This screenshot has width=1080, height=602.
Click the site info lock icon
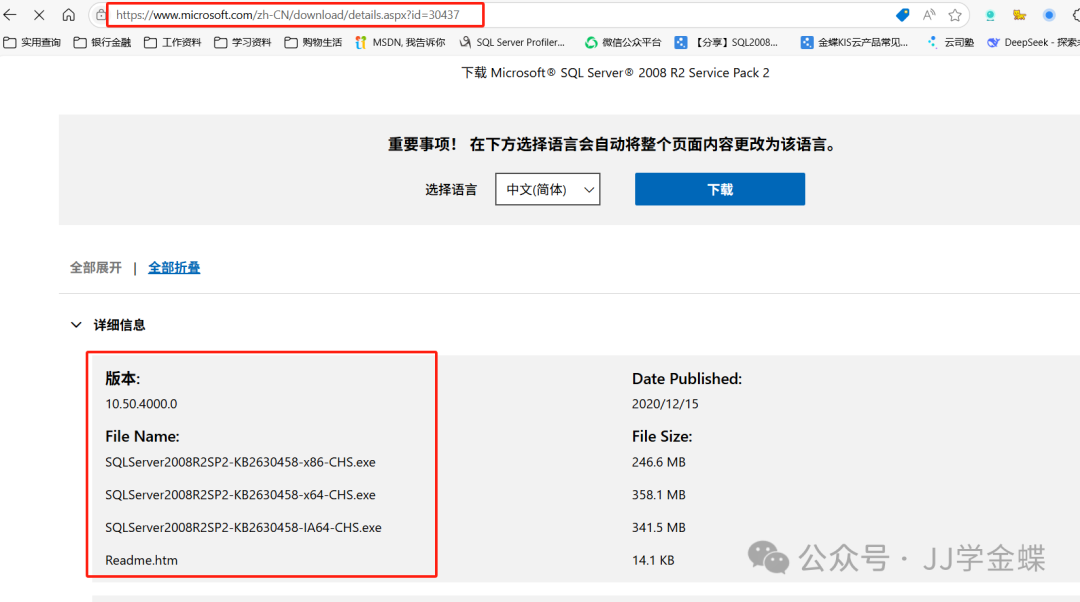click(101, 15)
